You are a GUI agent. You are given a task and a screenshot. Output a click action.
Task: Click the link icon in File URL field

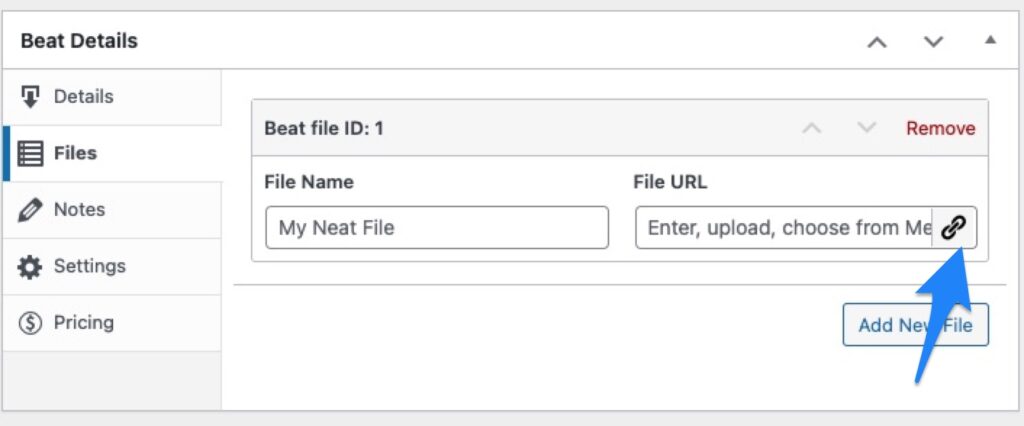click(x=953, y=228)
